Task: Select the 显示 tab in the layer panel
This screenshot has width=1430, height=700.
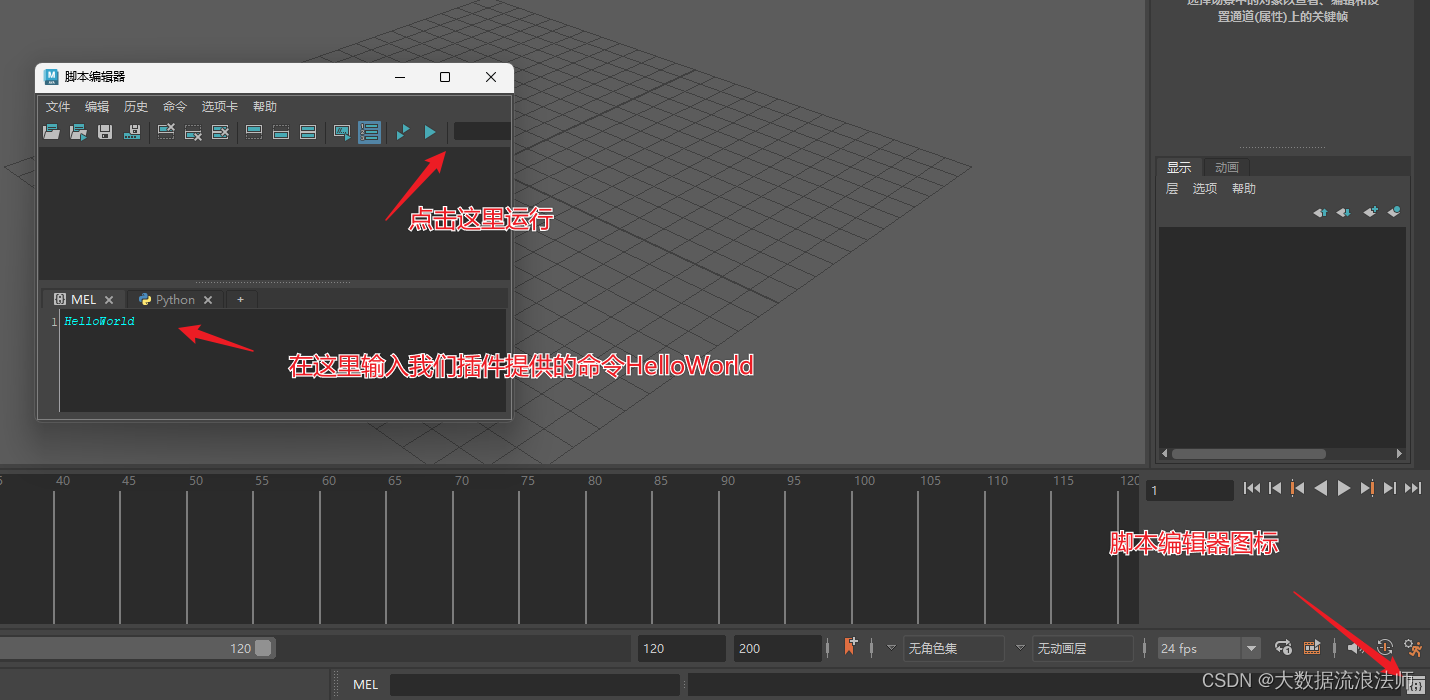Action: tap(1180, 167)
